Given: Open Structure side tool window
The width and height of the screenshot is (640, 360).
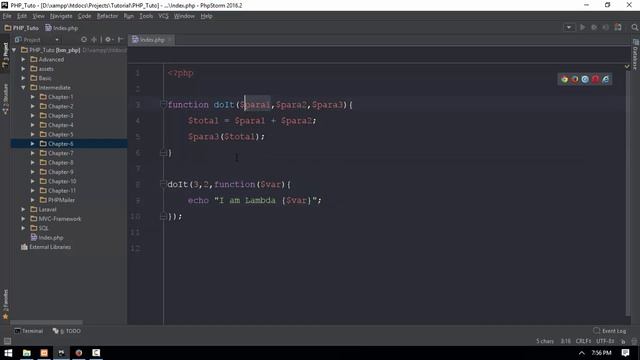Looking at the screenshot, I should tap(5, 99).
